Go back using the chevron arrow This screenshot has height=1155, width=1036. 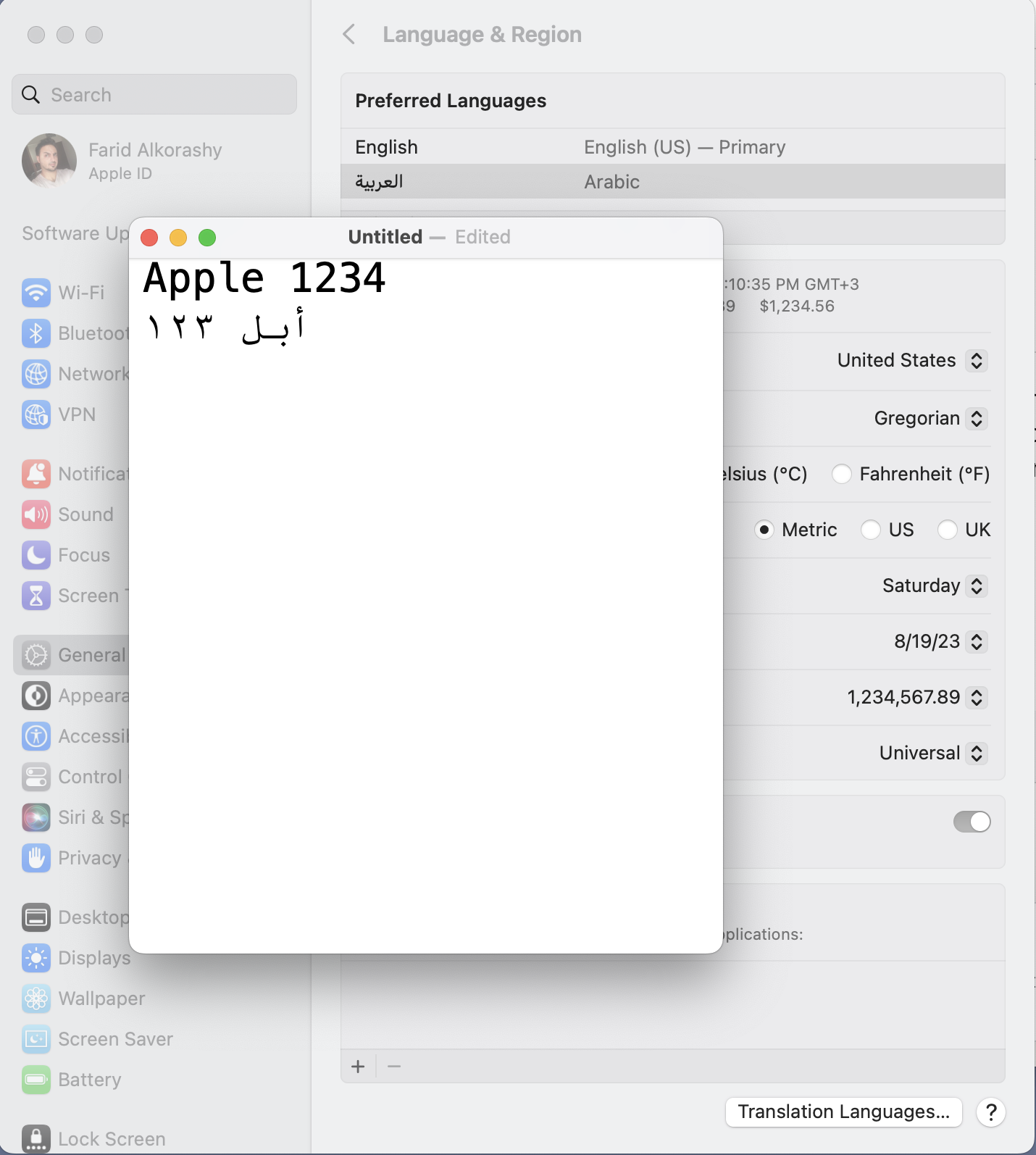[x=349, y=34]
